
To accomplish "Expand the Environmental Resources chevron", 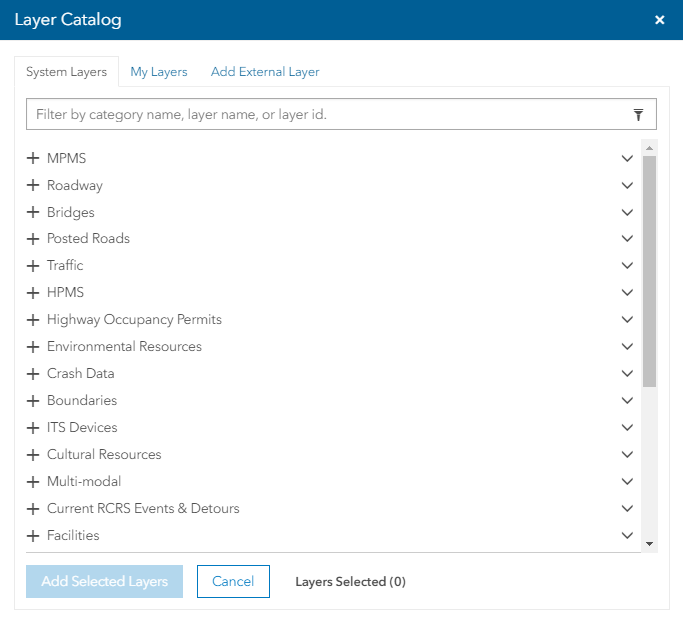I will click(x=627, y=347).
